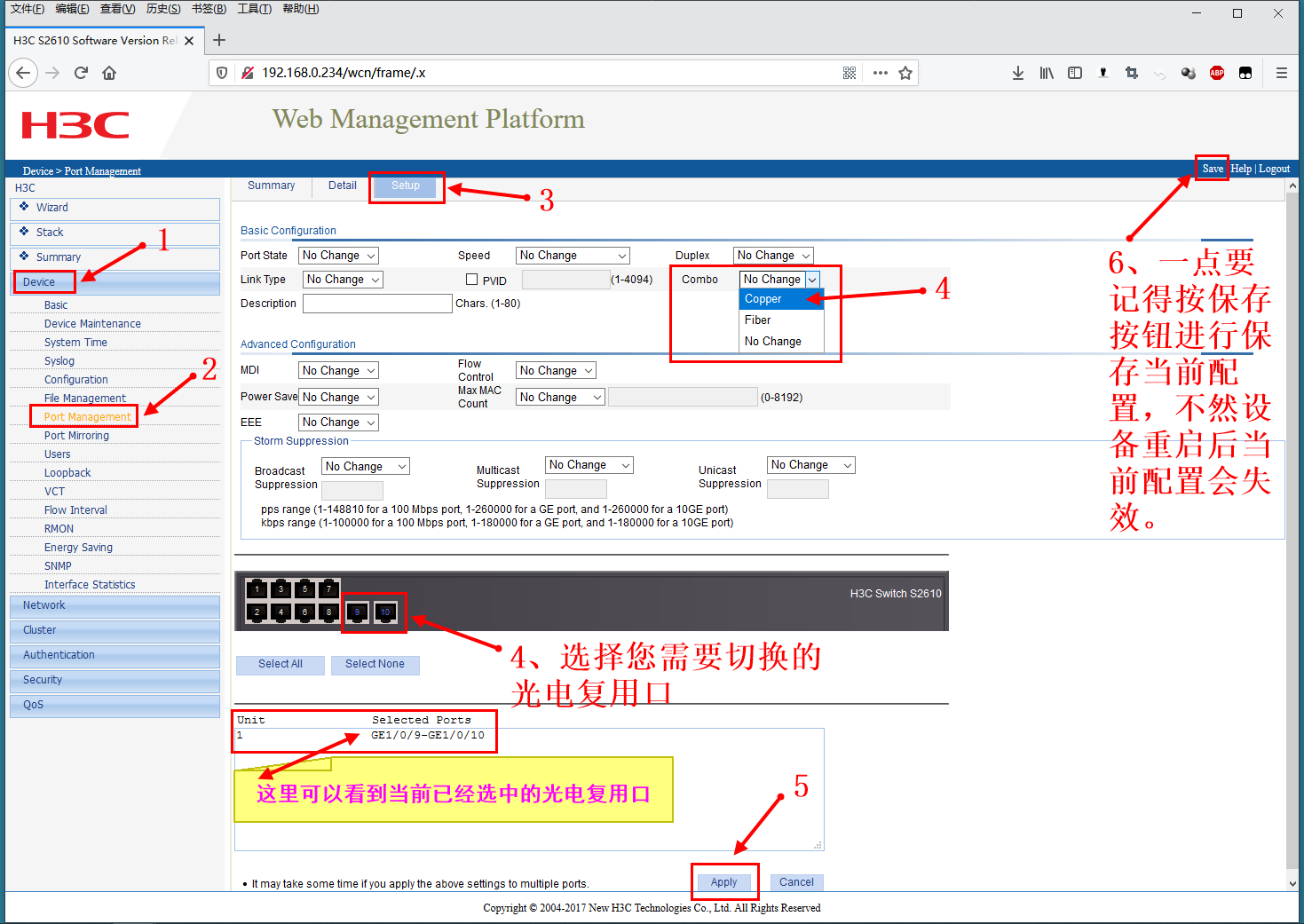Select Copper from the Combo dropdown
1304x924 pixels.
click(763, 299)
